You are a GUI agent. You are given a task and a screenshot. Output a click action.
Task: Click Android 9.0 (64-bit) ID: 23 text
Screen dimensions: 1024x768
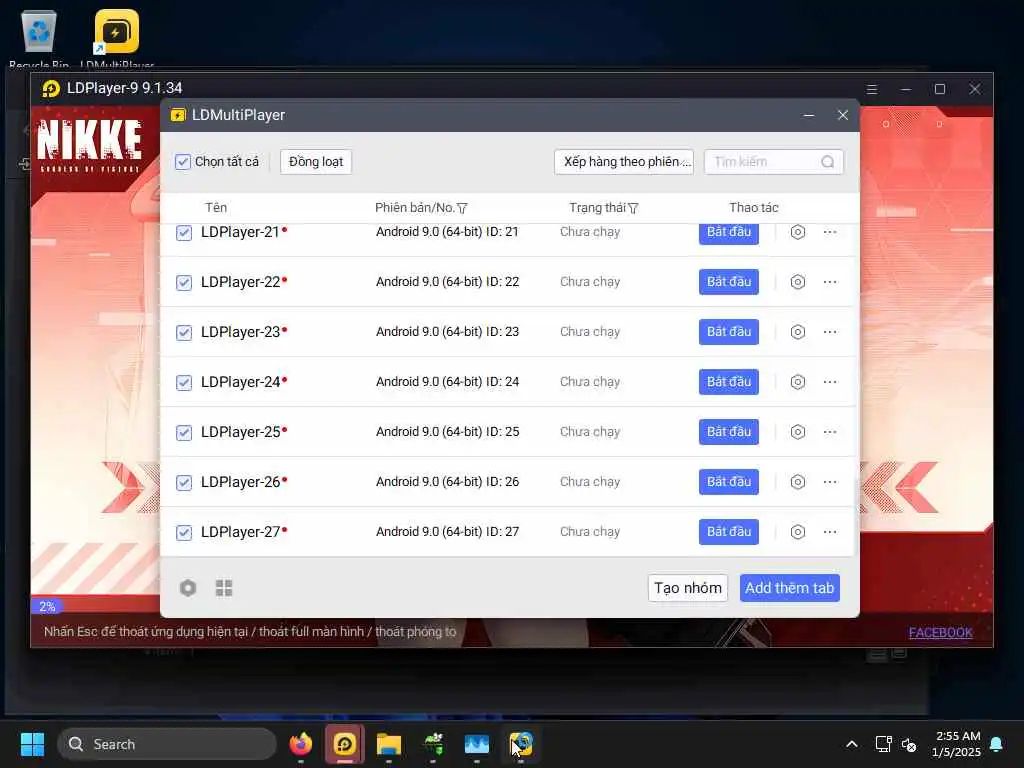(x=447, y=332)
